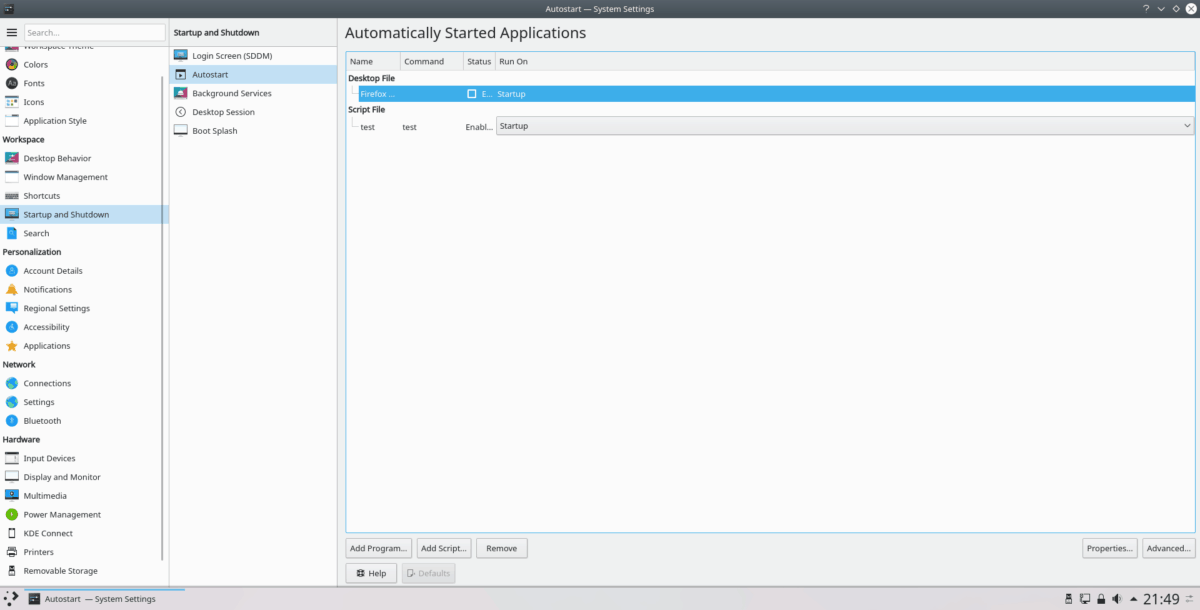1200x610 pixels.
Task: Click Remove button
Action: pos(502,548)
